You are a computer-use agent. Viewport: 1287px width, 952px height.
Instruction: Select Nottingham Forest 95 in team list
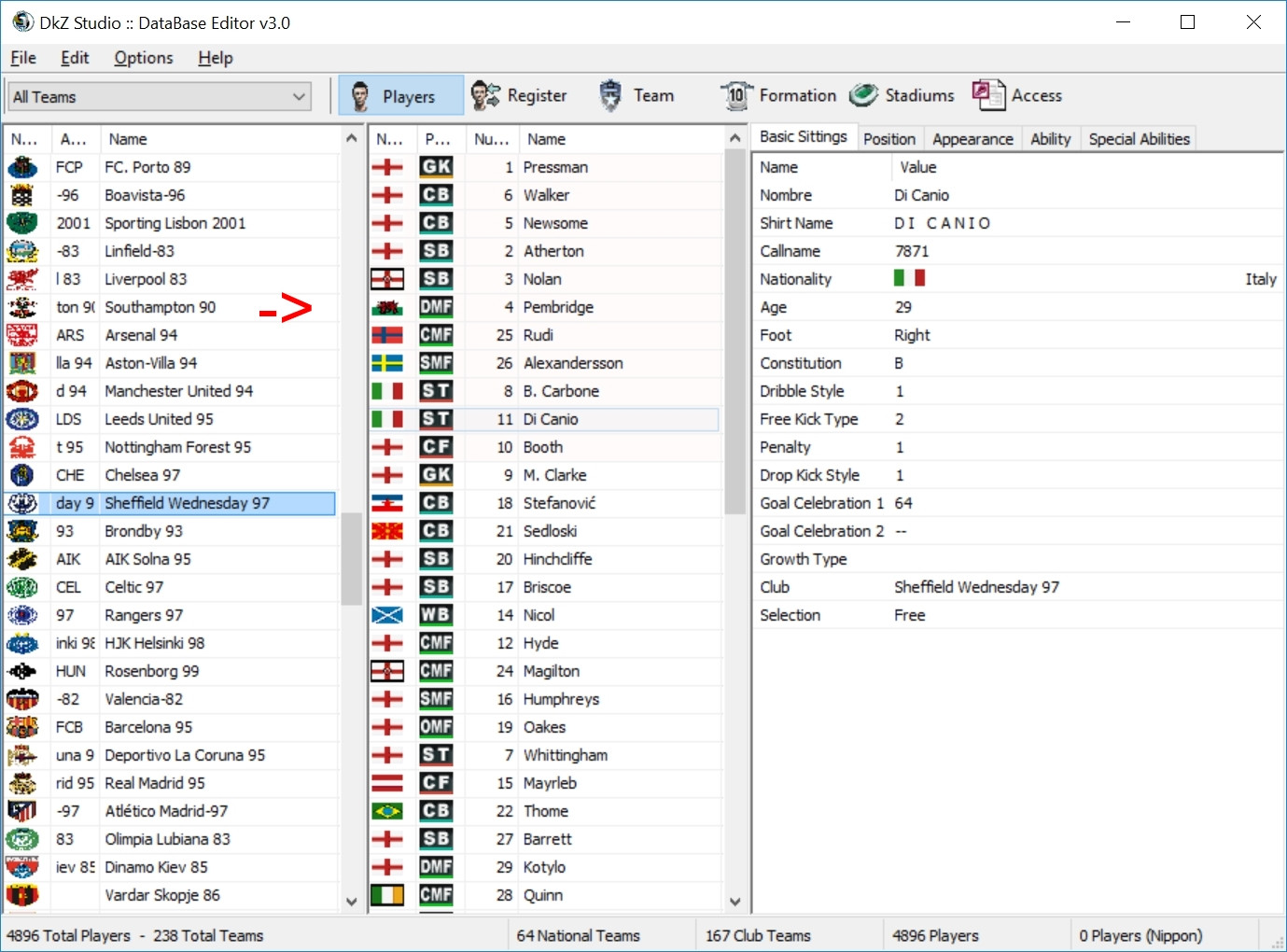coord(171,447)
